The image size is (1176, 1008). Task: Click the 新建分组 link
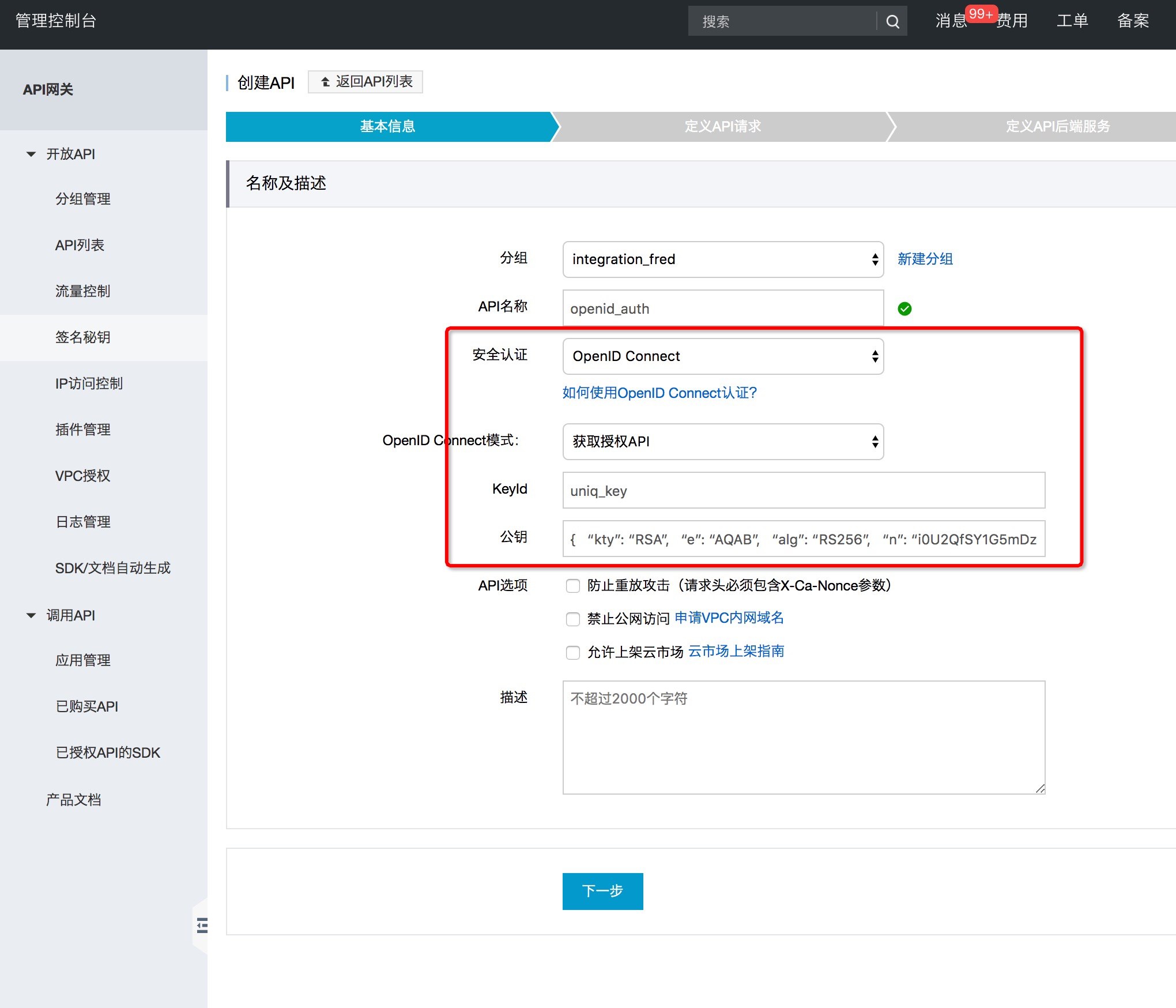click(925, 259)
